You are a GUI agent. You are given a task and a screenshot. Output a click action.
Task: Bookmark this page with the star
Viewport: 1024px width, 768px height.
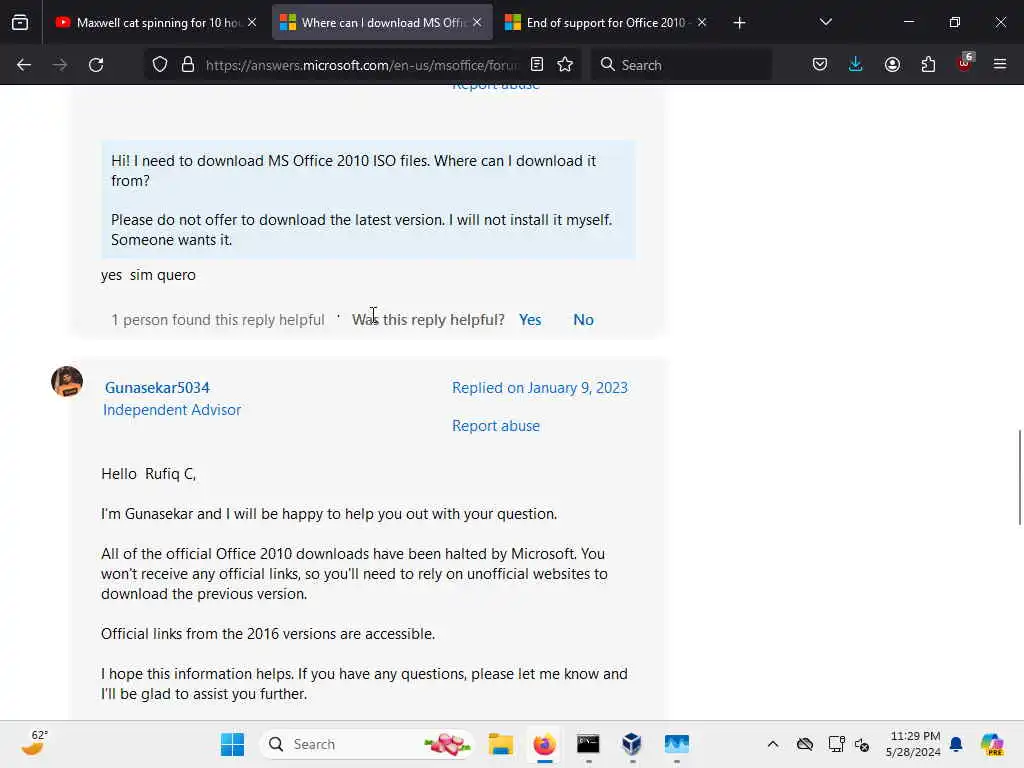point(565,65)
